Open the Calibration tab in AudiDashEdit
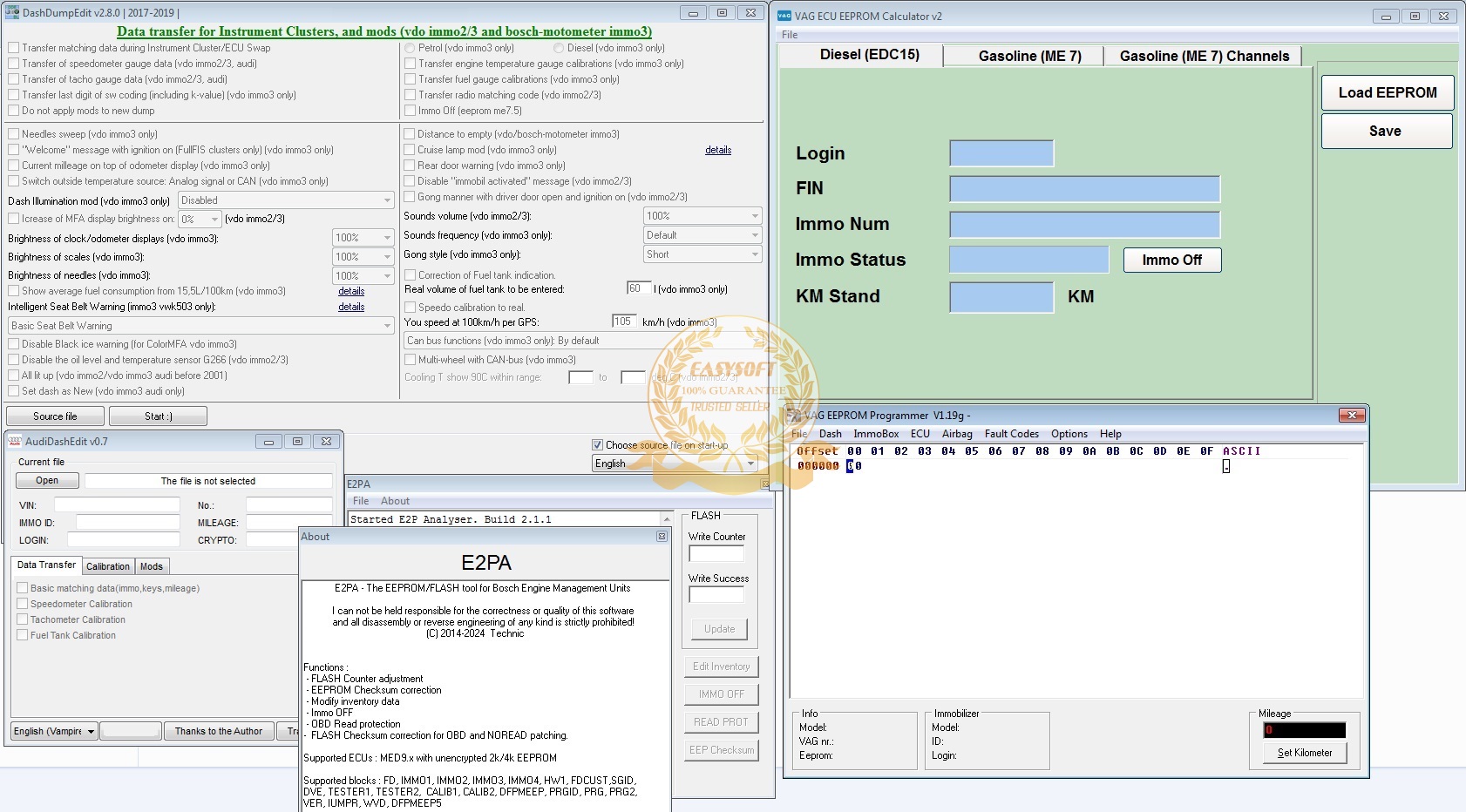This screenshot has width=1466, height=812. click(108, 566)
